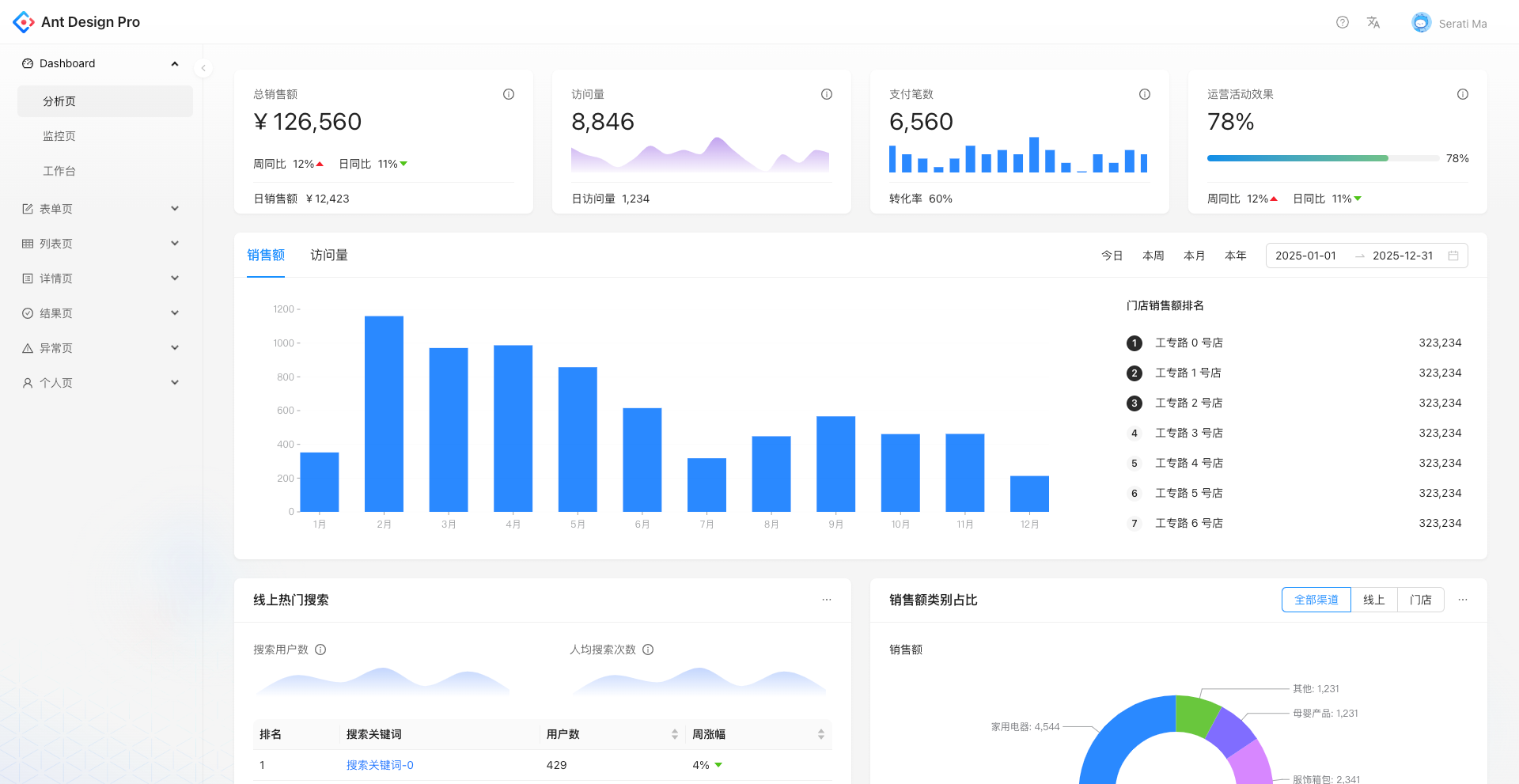The image size is (1519, 784).
Task: Click the 详情页 profile icon
Action: tap(28, 278)
